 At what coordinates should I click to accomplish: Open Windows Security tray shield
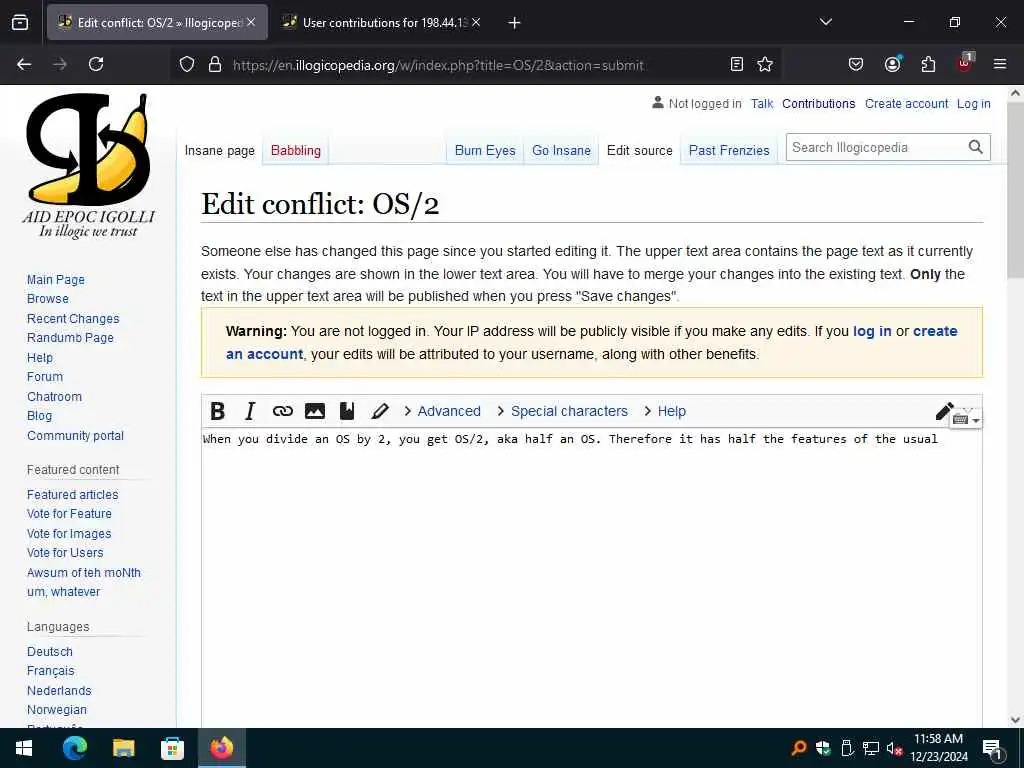click(823, 748)
